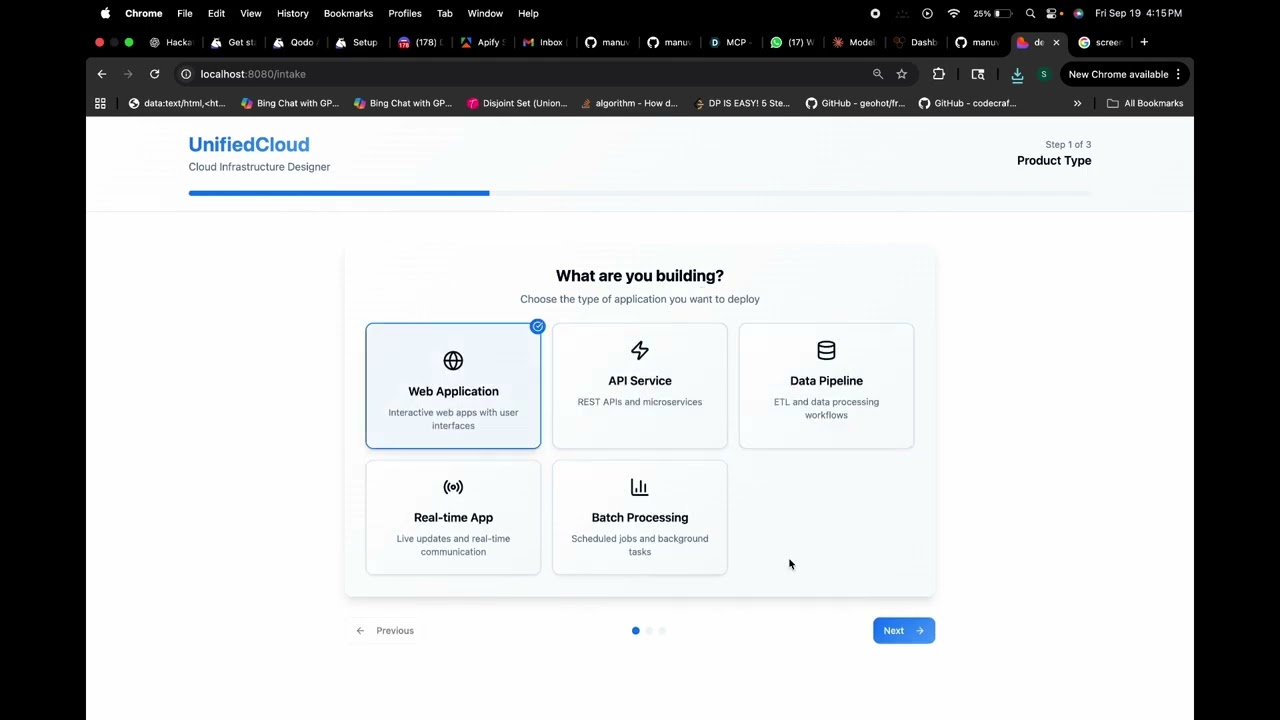
Task: Select the Real-time App option
Action: (453, 517)
